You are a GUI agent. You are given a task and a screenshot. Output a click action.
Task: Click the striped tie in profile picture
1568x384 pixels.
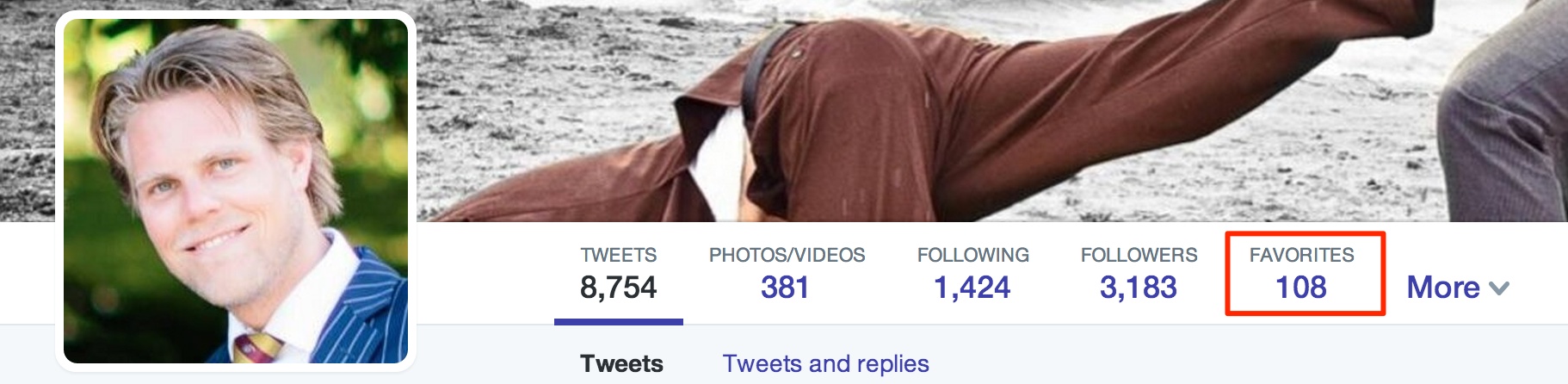coord(258,348)
